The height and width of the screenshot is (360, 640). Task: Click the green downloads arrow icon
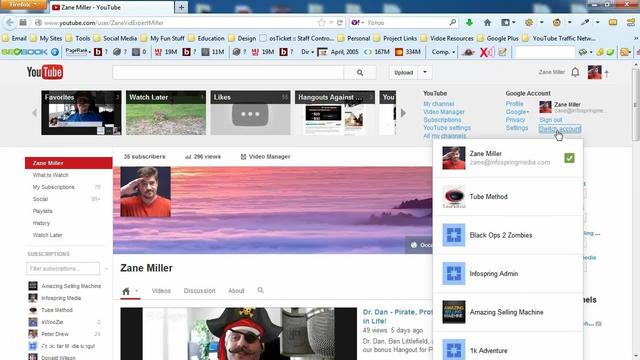coord(469,23)
